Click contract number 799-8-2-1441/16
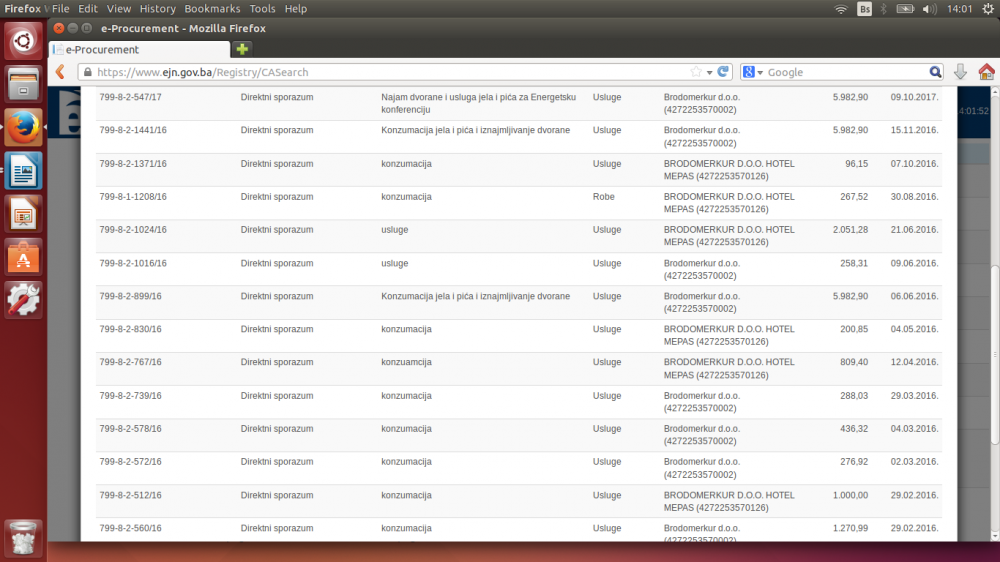The width and height of the screenshot is (1000, 562). pyautogui.click(x=133, y=130)
